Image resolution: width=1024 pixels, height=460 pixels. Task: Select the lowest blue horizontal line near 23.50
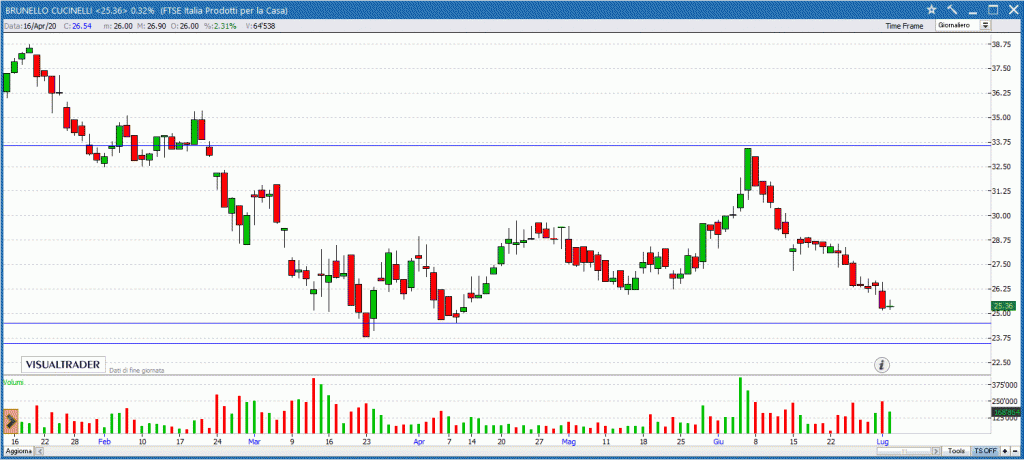pyautogui.click(x=496, y=343)
